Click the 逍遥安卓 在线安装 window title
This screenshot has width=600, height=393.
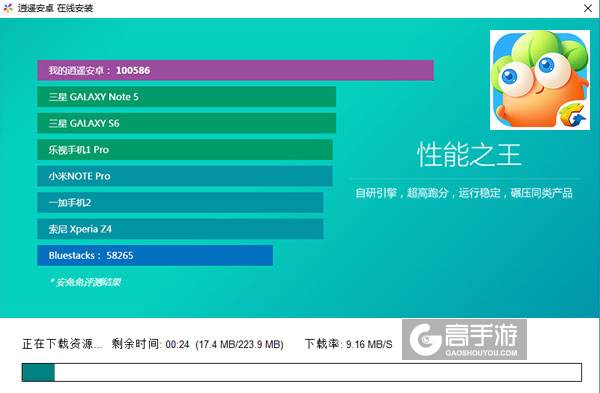[55, 8]
